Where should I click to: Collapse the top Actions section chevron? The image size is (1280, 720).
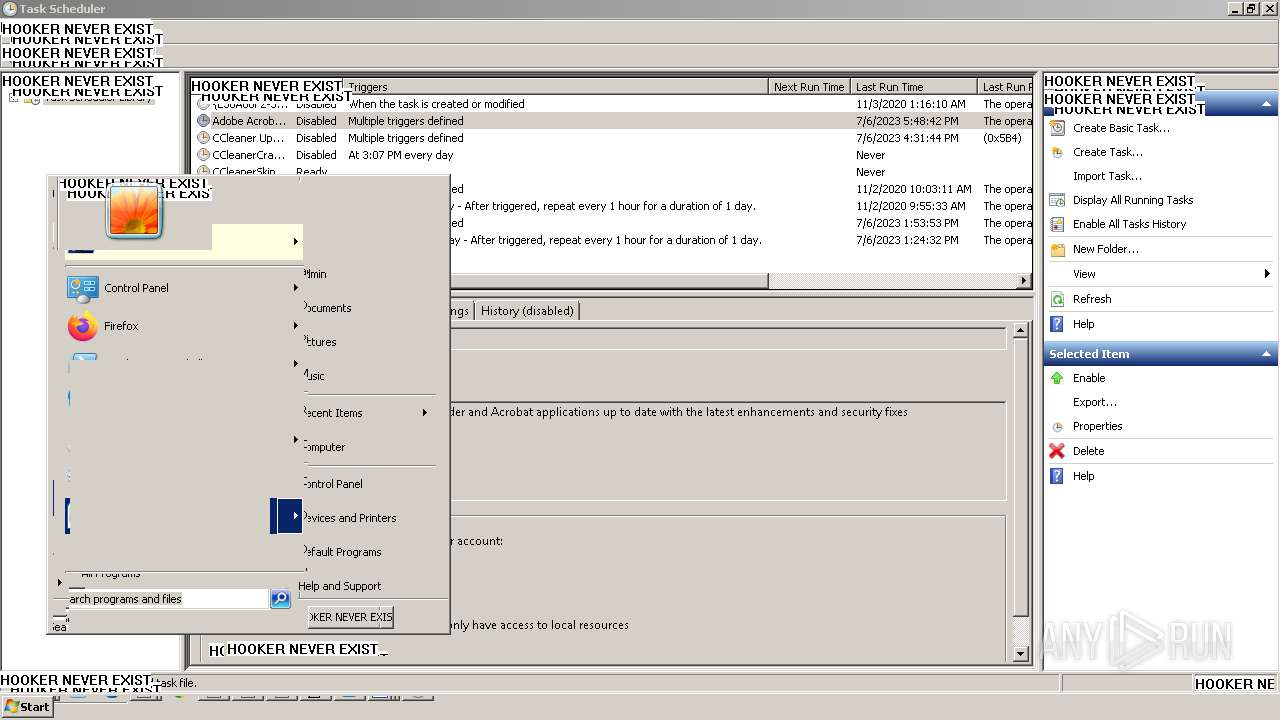pyautogui.click(x=1266, y=104)
